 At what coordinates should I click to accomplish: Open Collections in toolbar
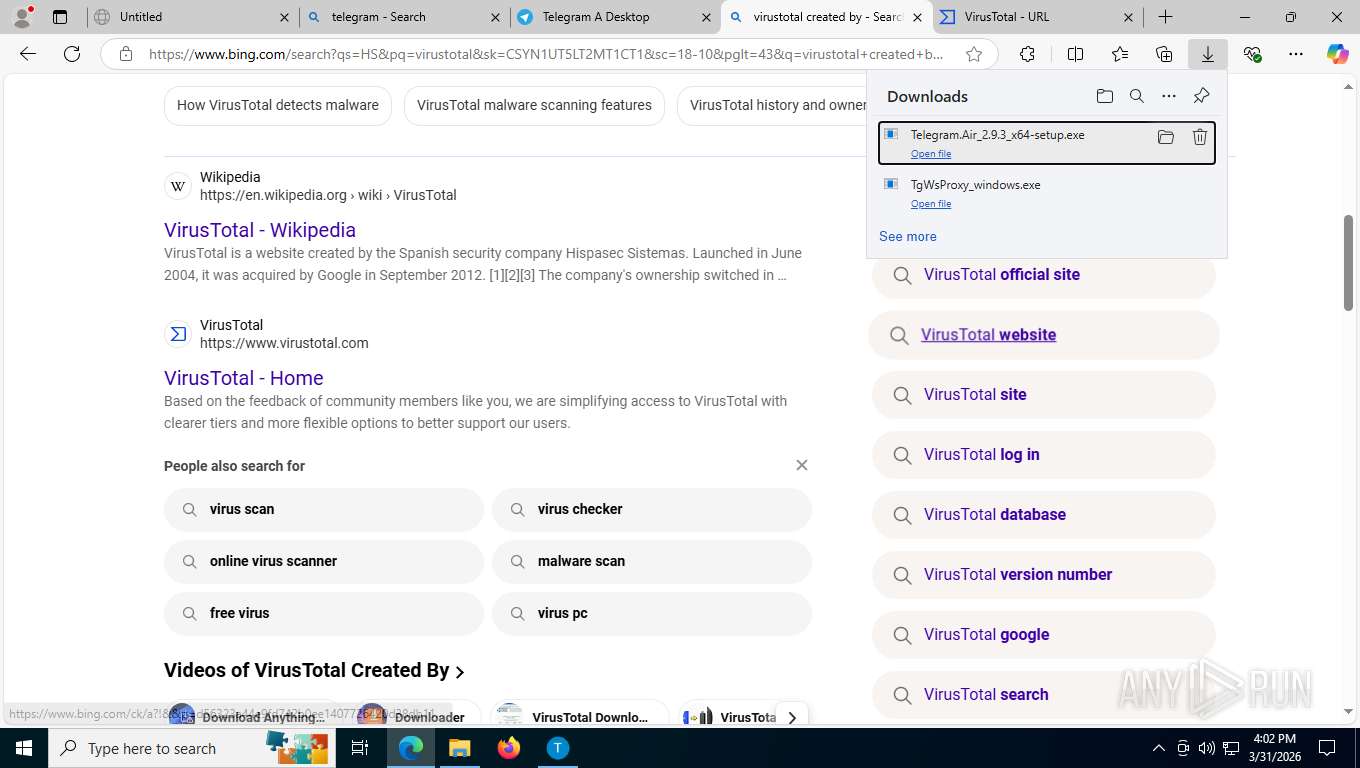pyautogui.click(x=1164, y=54)
